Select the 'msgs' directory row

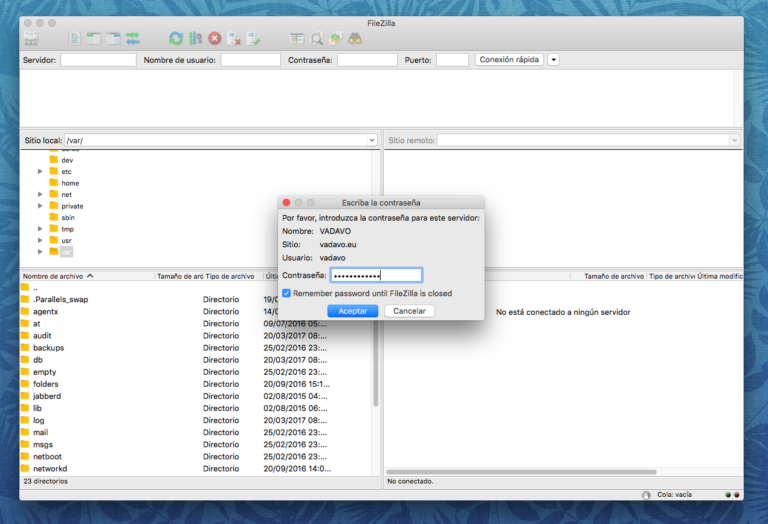click(x=196, y=444)
